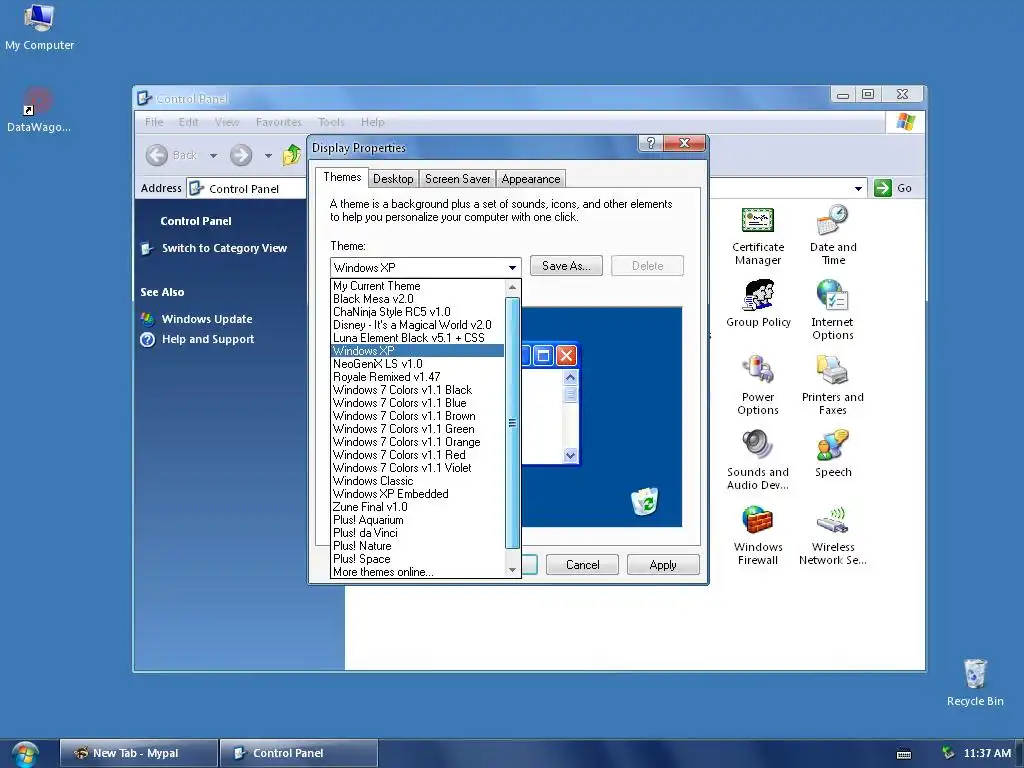Image resolution: width=1024 pixels, height=768 pixels.
Task: Open the Date and Time icon
Action: coord(833,221)
